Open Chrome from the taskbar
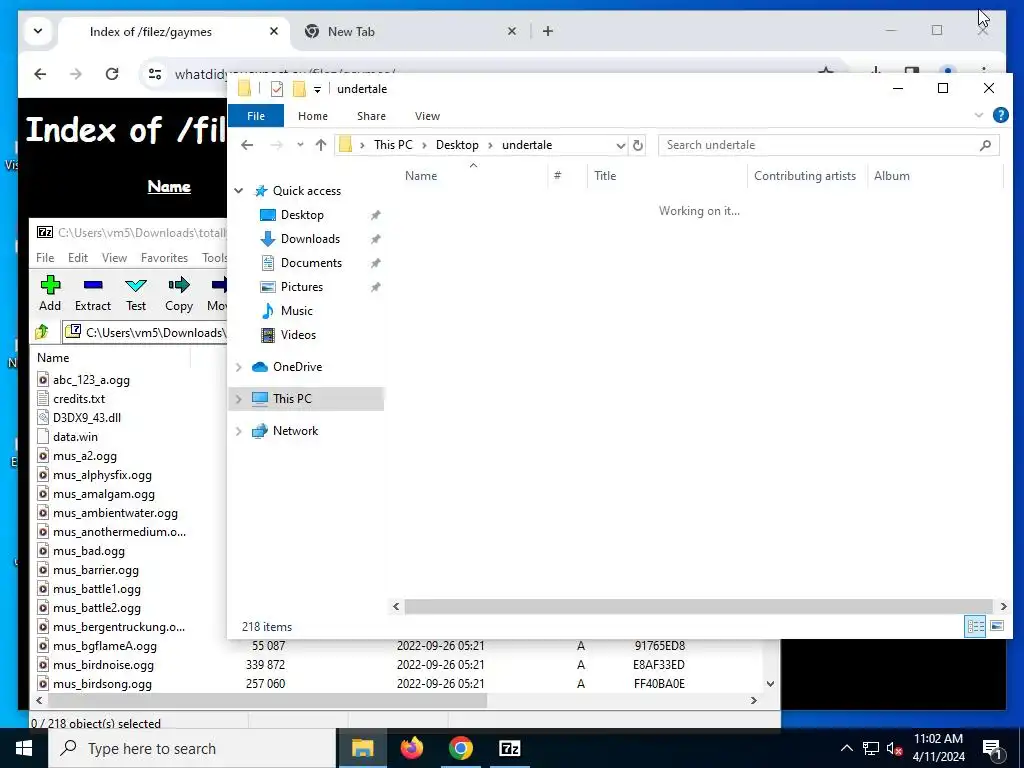This screenshot has width=1024, height=768. (460, 748)
